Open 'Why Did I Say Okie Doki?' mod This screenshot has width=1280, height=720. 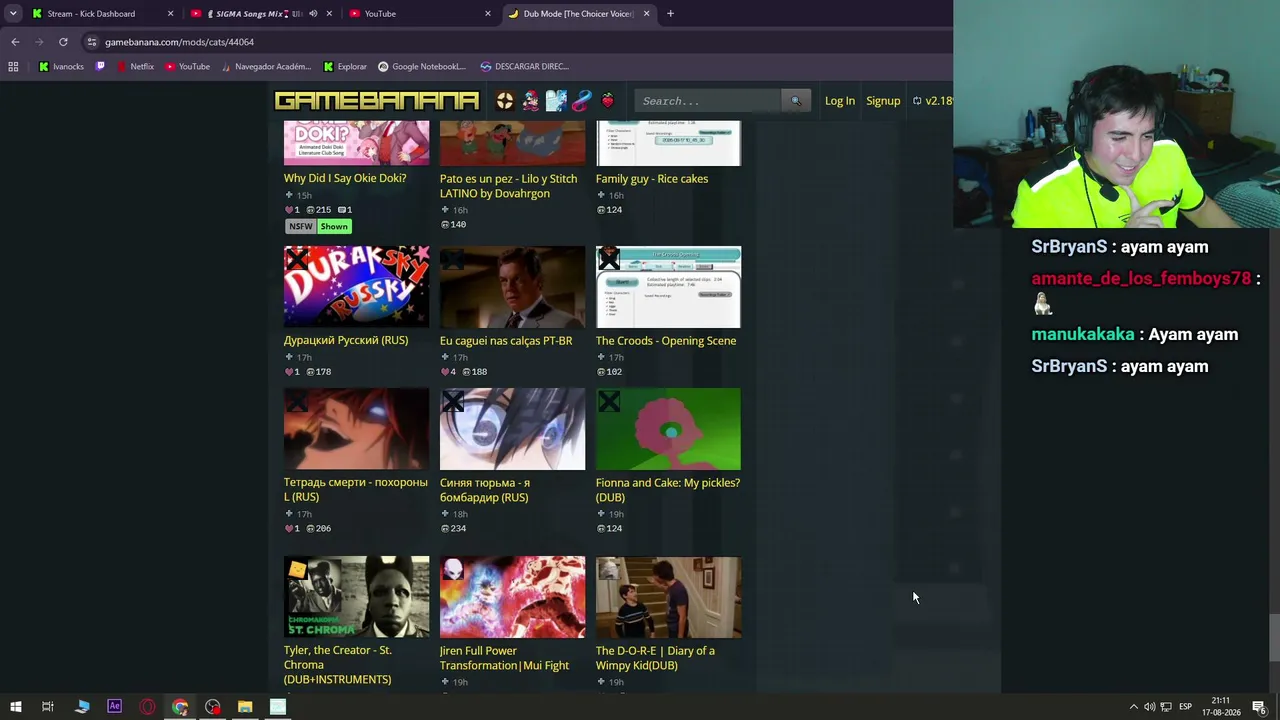(x=345, y=179)
